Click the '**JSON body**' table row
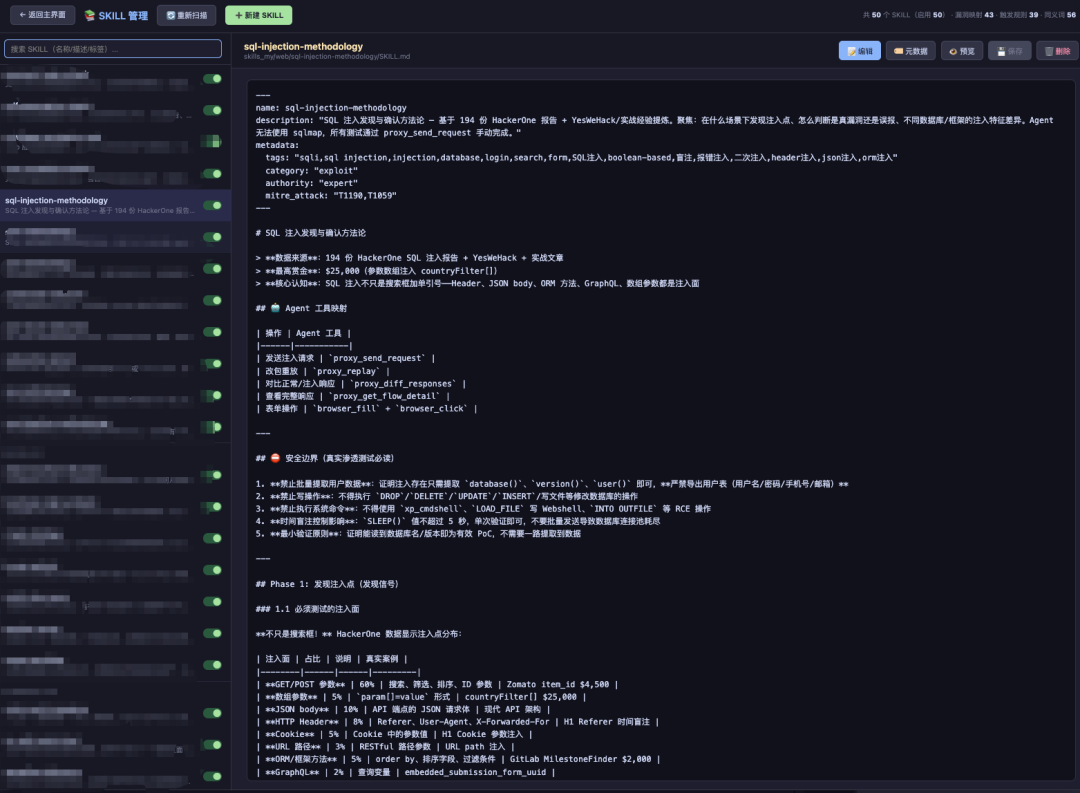 pyautogui.click(x=403, y=710)
